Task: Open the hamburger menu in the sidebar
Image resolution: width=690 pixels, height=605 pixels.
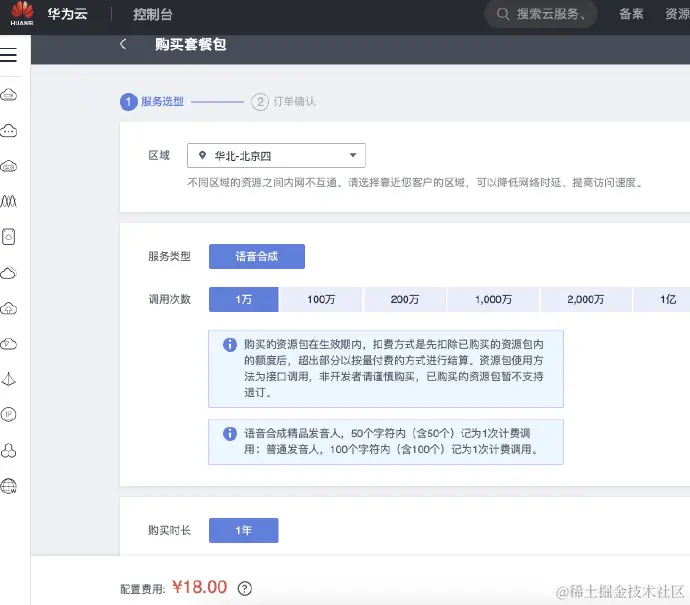Action: (x=8, y=55)
